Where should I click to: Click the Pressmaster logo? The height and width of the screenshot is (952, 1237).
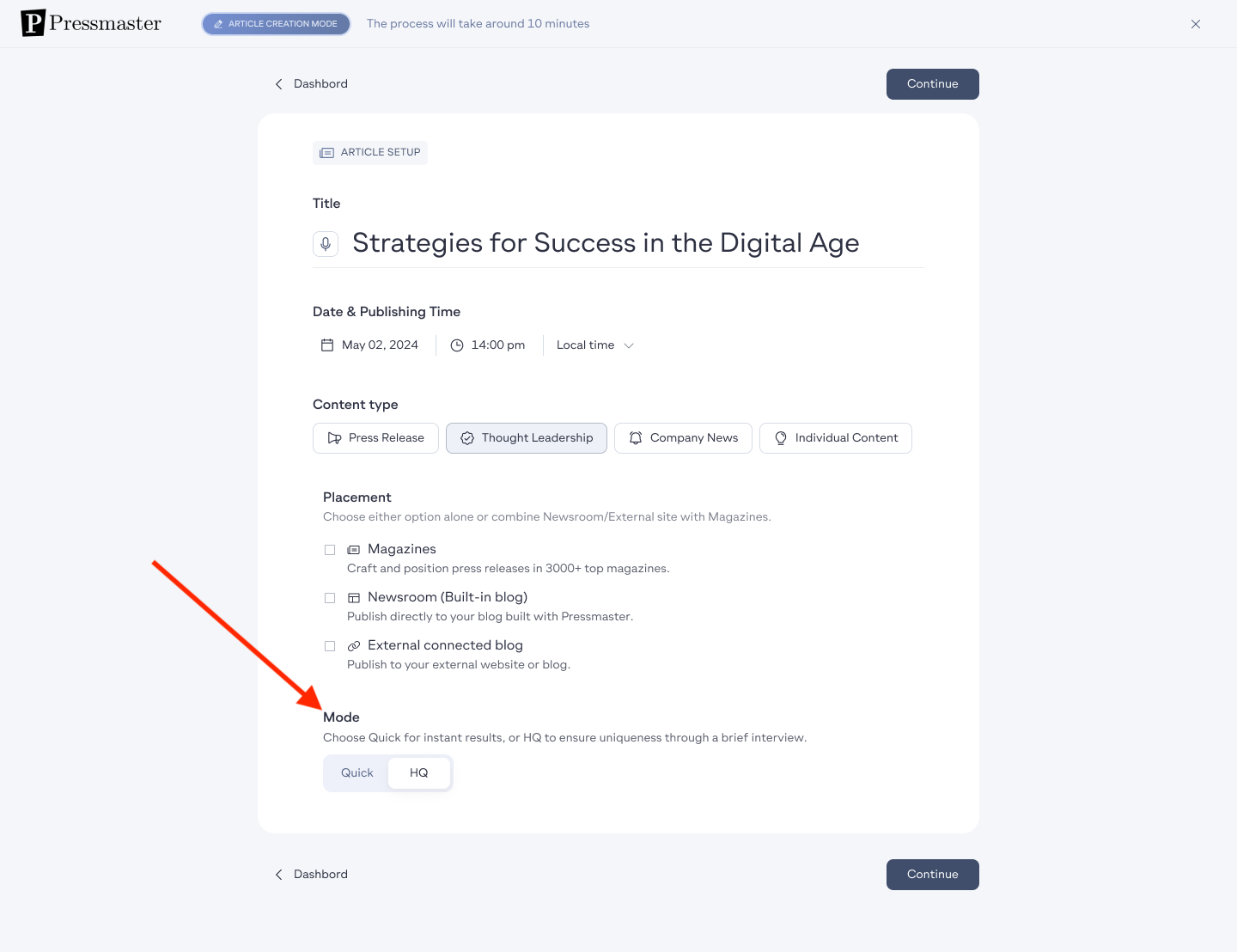point(91,23)
